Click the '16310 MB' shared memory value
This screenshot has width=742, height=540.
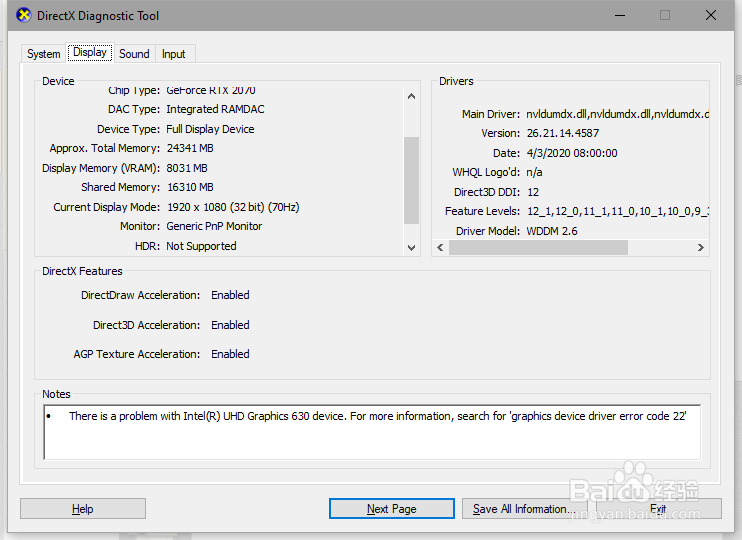190,187
